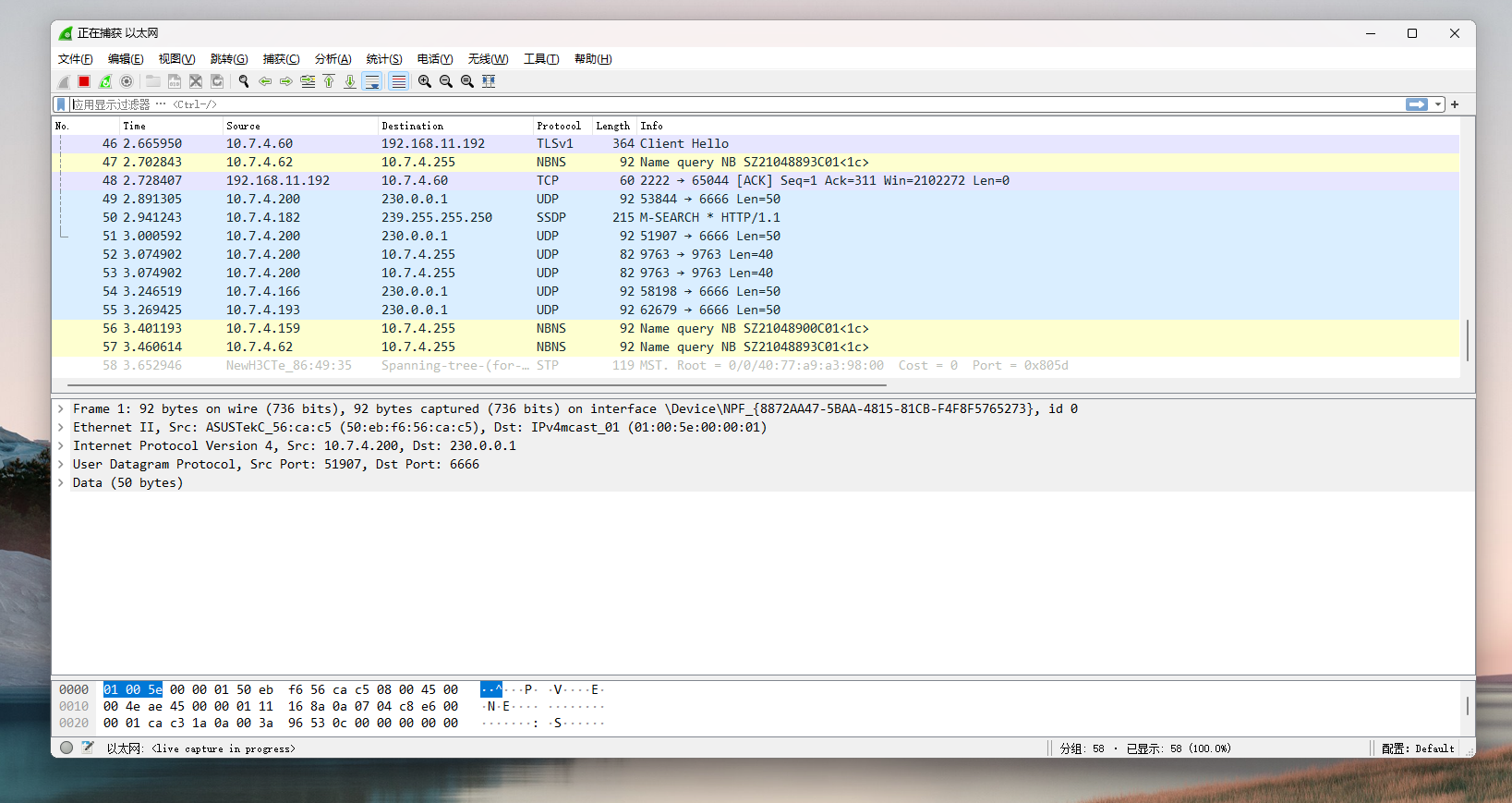Screen dimensions: 1512x803
Task: Expand User Datagram Protocol row
Action: point(61,464)
